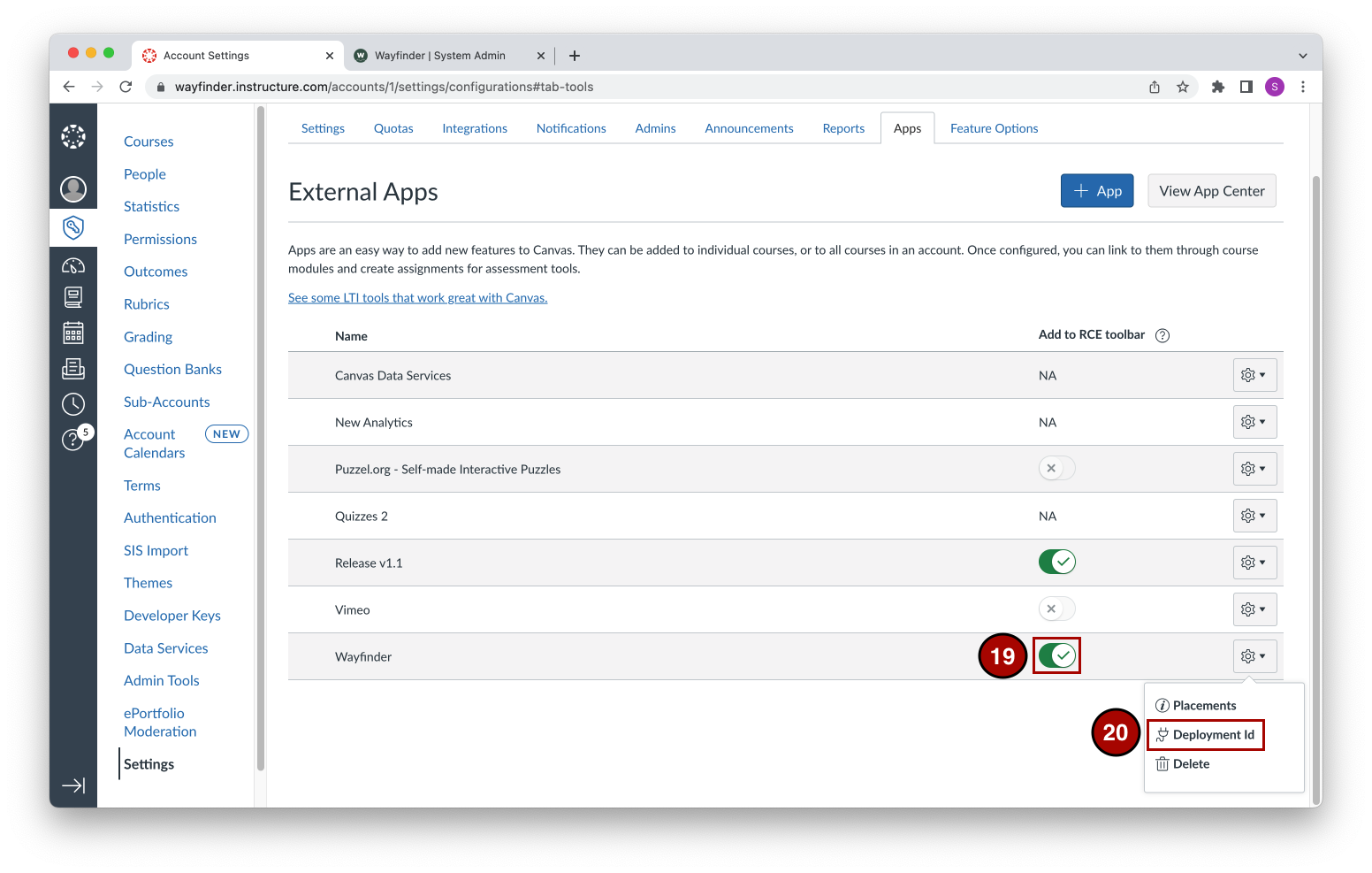1372x873 pixels.
Task: Go back in browser history
Action: [x=69, y=87]
